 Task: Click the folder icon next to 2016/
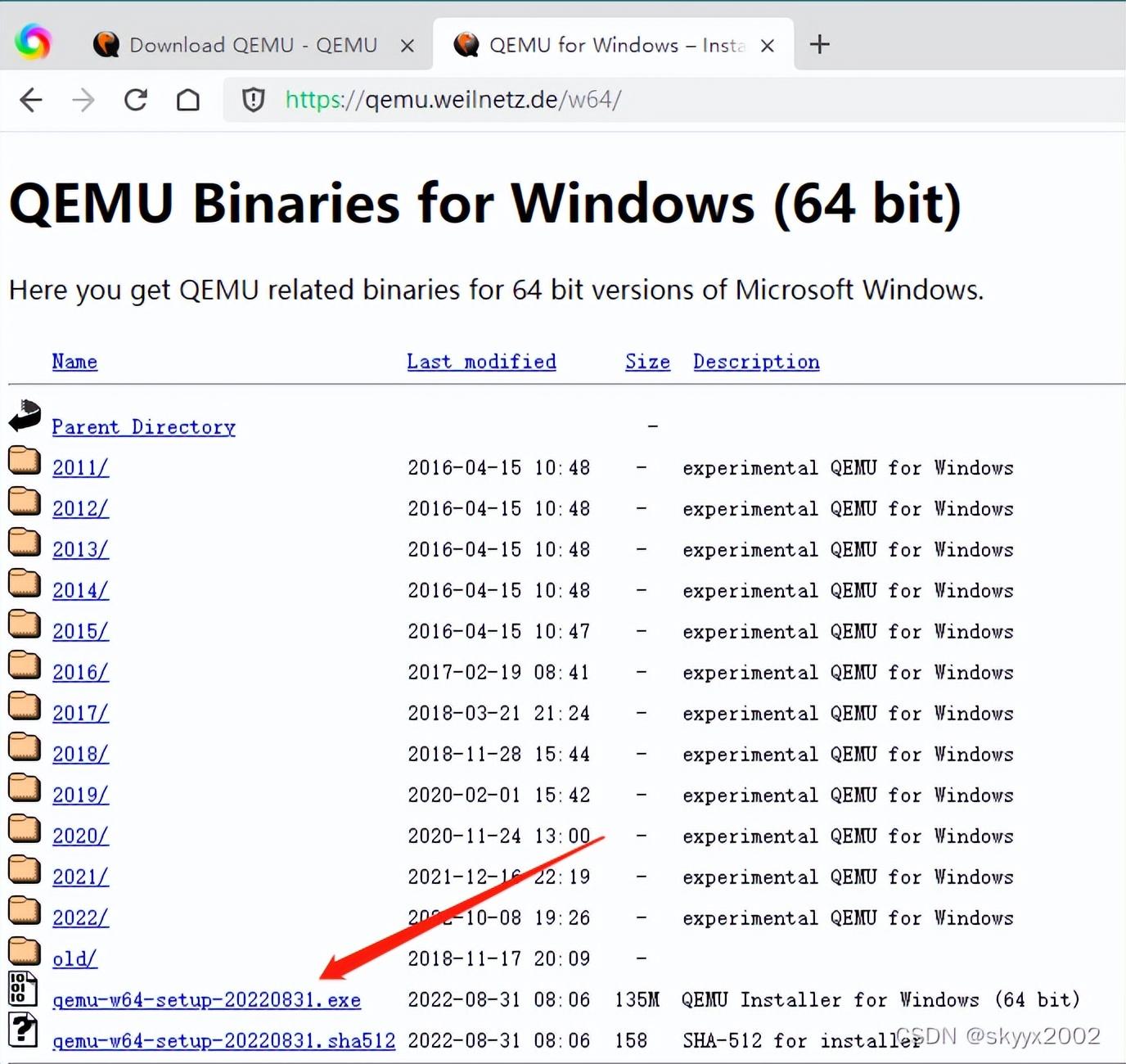[x=25, y=665]
